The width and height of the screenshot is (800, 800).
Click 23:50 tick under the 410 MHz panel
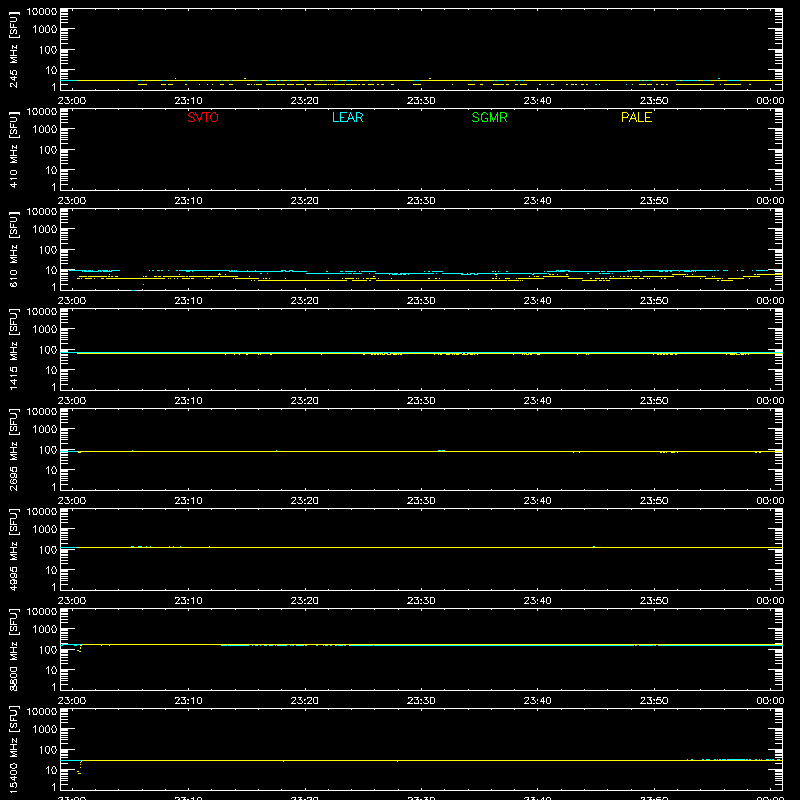654,201
